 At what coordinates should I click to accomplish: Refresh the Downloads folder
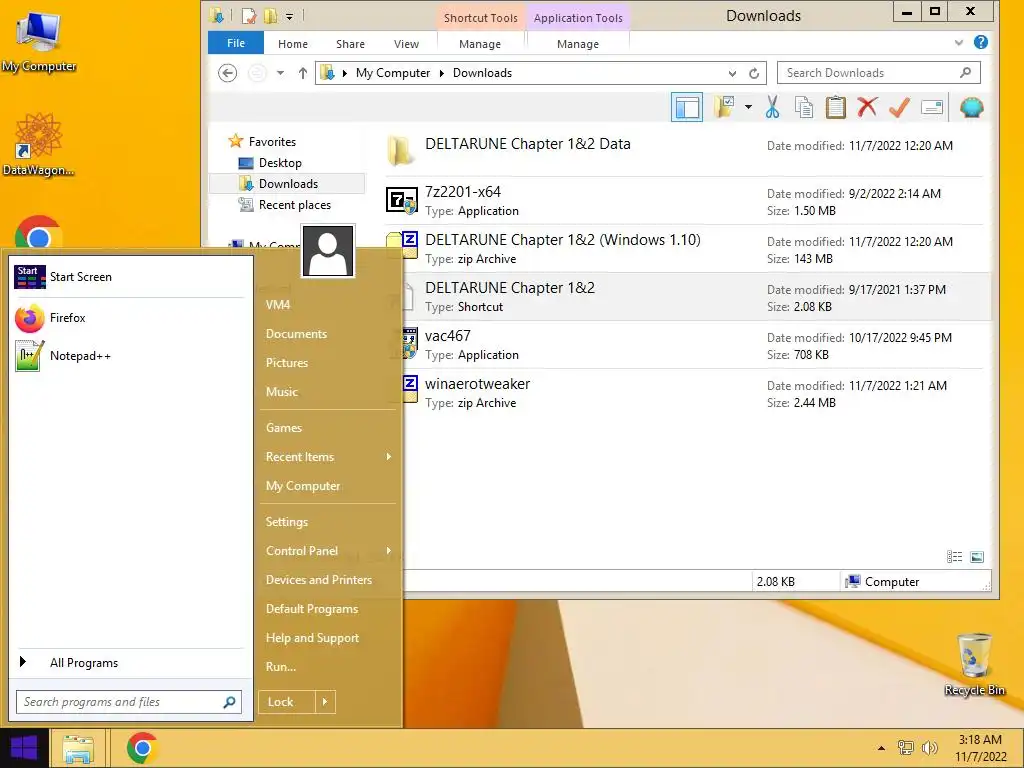[754, 73]
